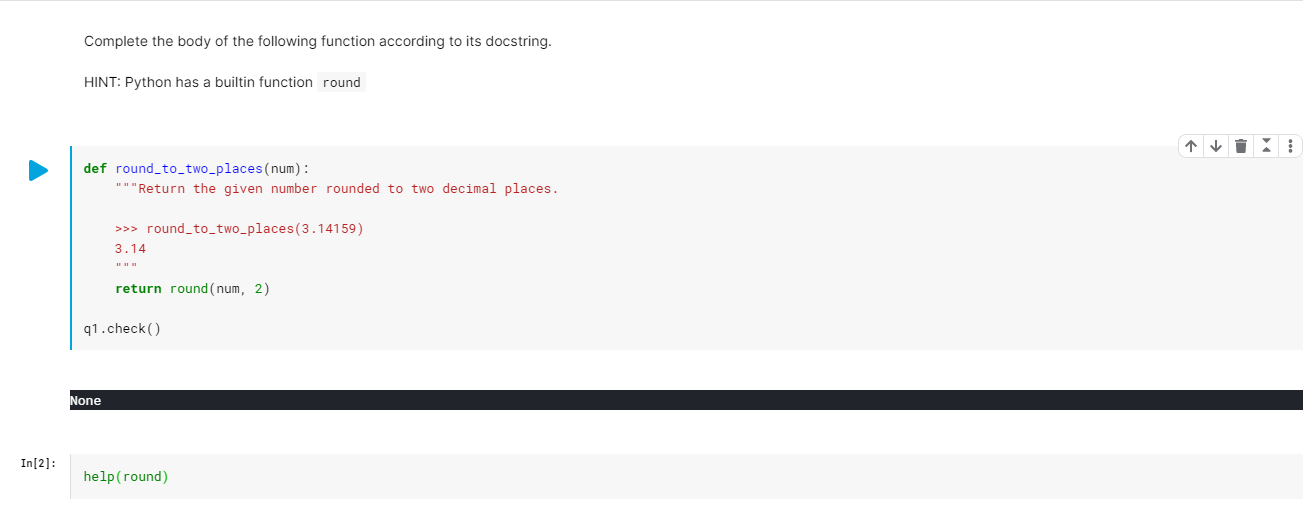This screenshot has width=1303, height=515.
Task: Click the docstring line about two decimal places
Action: 337,189
